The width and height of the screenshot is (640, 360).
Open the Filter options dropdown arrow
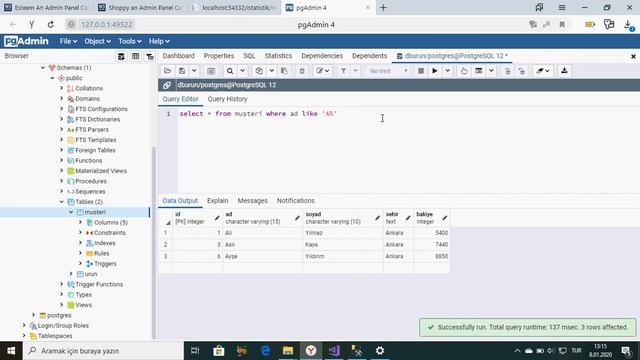(356, 71)
